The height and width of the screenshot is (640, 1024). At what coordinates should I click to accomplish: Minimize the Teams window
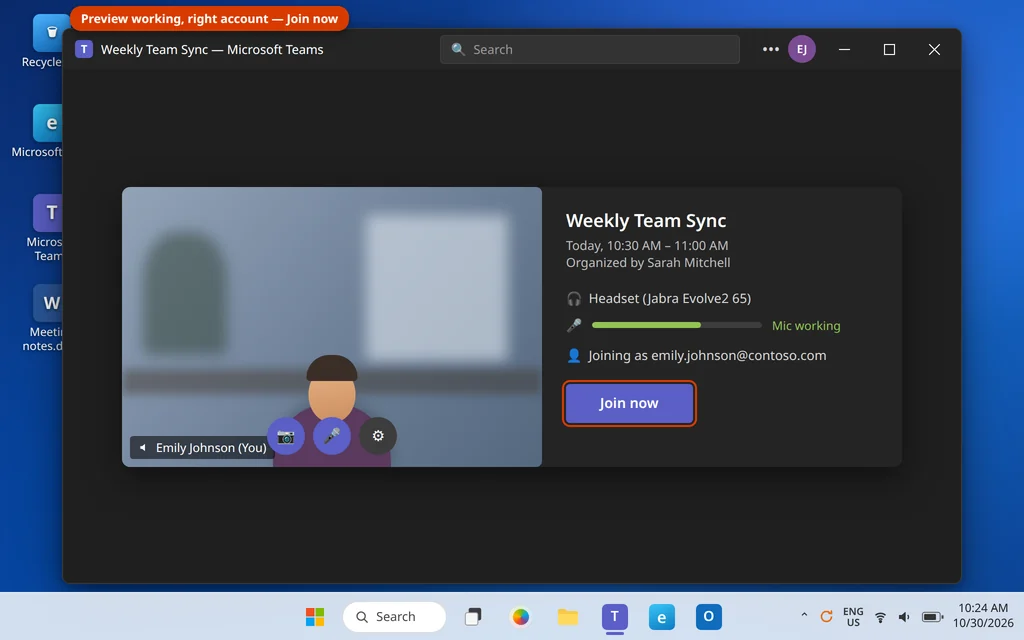[x=844, y=50]
